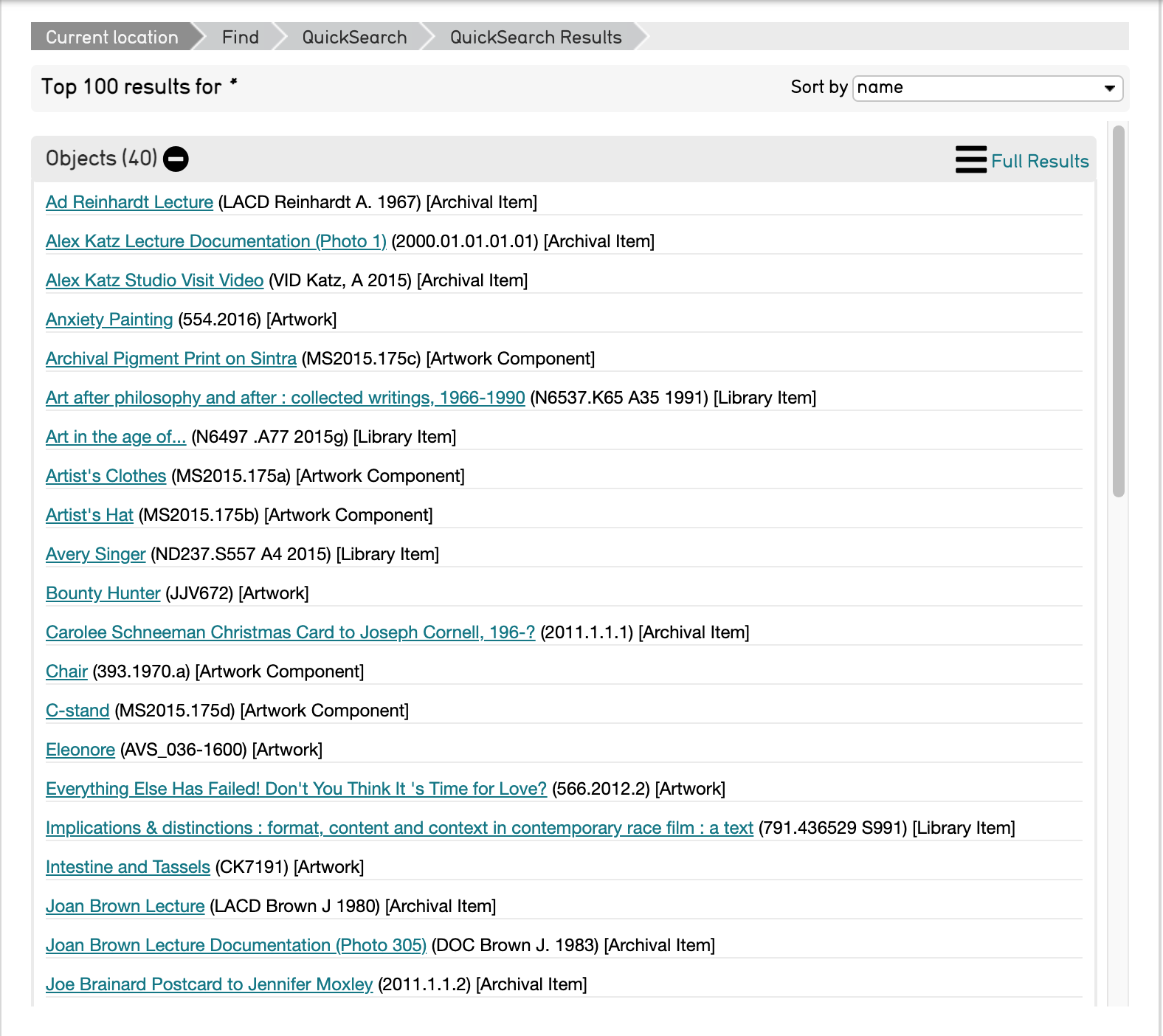Open Alex Katz Studio Visit Video
Screen dimensions: 1163x1036
tap(154, 280)
